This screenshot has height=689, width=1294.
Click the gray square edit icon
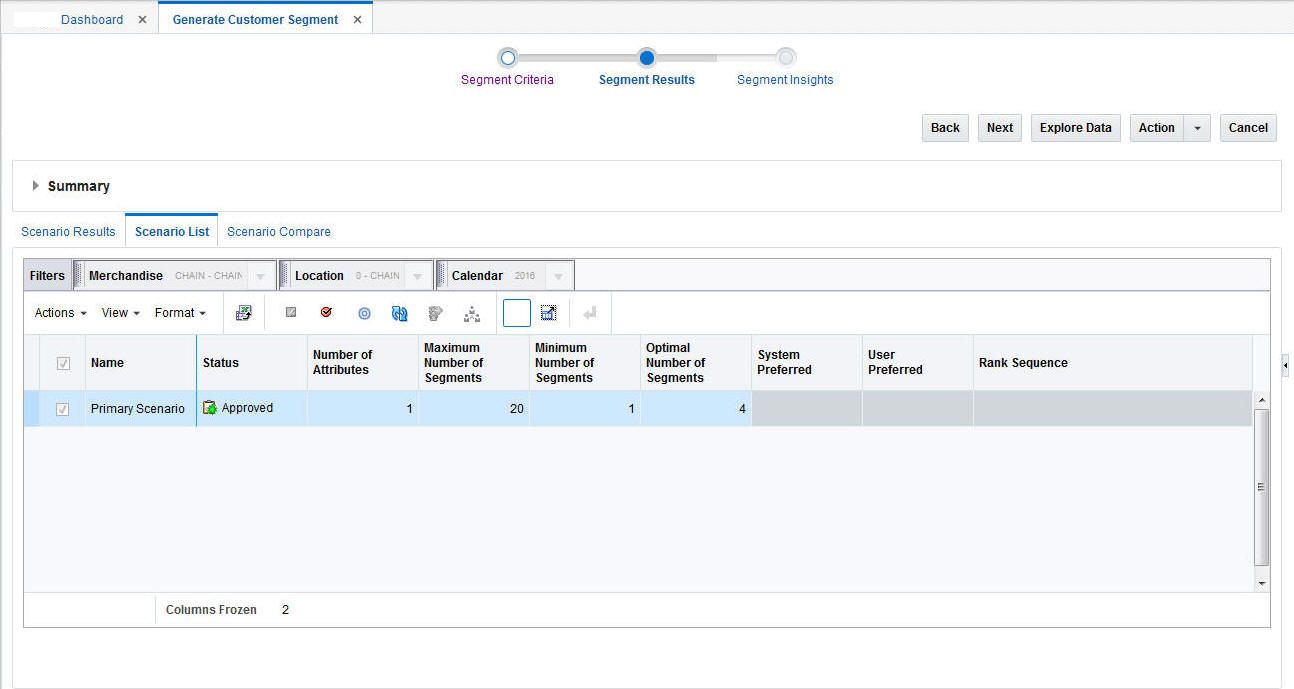pyautogui.click(x=291, y=313)
